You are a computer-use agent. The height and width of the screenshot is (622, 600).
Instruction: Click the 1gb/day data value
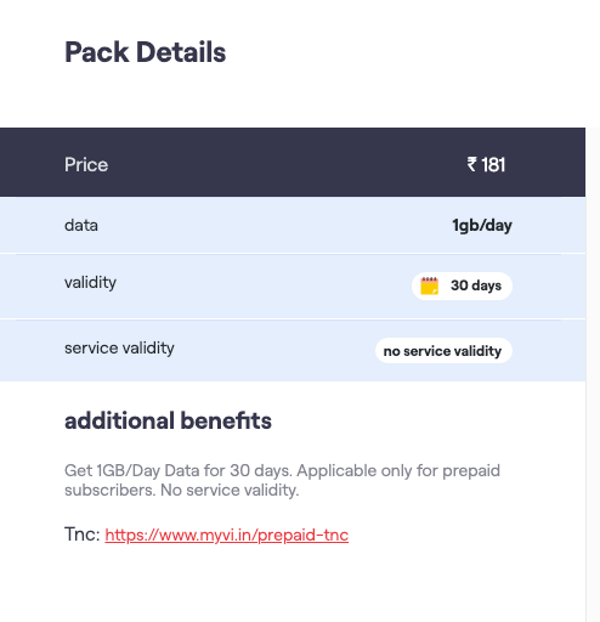(x=481, y=225)
